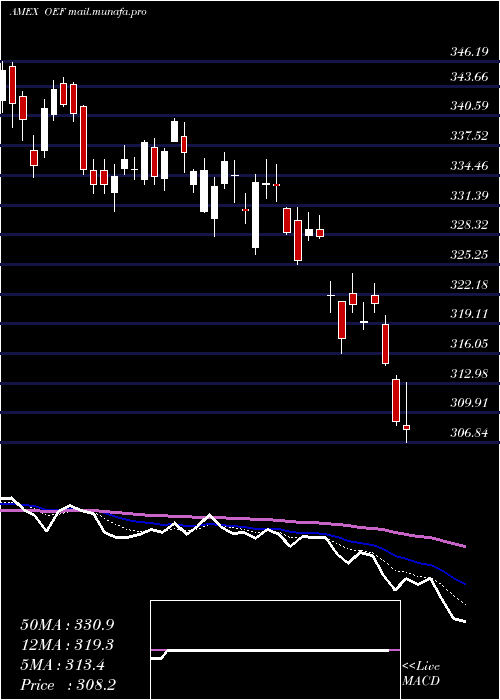
Task: Select the 343.66 price level label
Action: coord(469,77)
